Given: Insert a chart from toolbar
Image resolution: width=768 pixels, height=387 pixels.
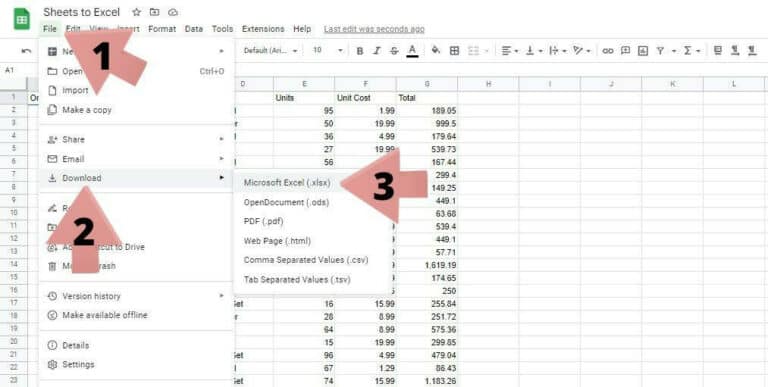Looking at the screenshot, I should [643, 50].
